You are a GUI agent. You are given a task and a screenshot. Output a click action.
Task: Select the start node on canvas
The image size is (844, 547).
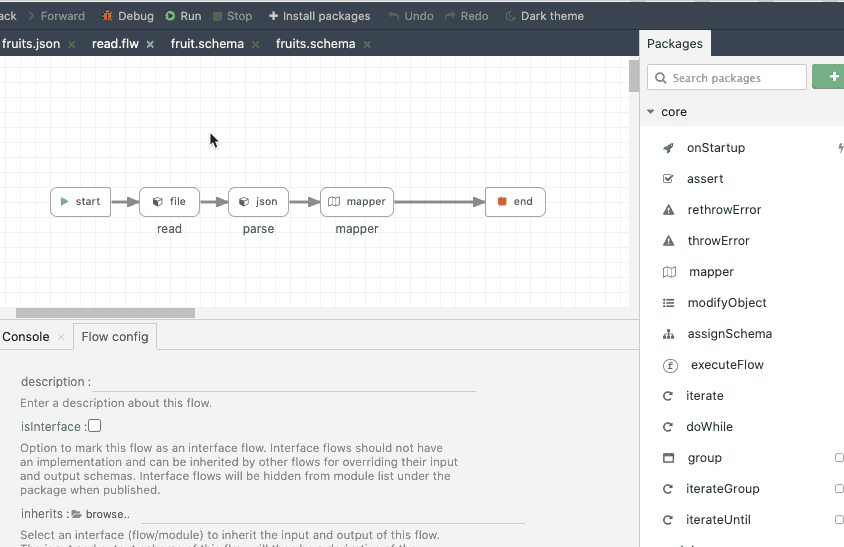81,202
